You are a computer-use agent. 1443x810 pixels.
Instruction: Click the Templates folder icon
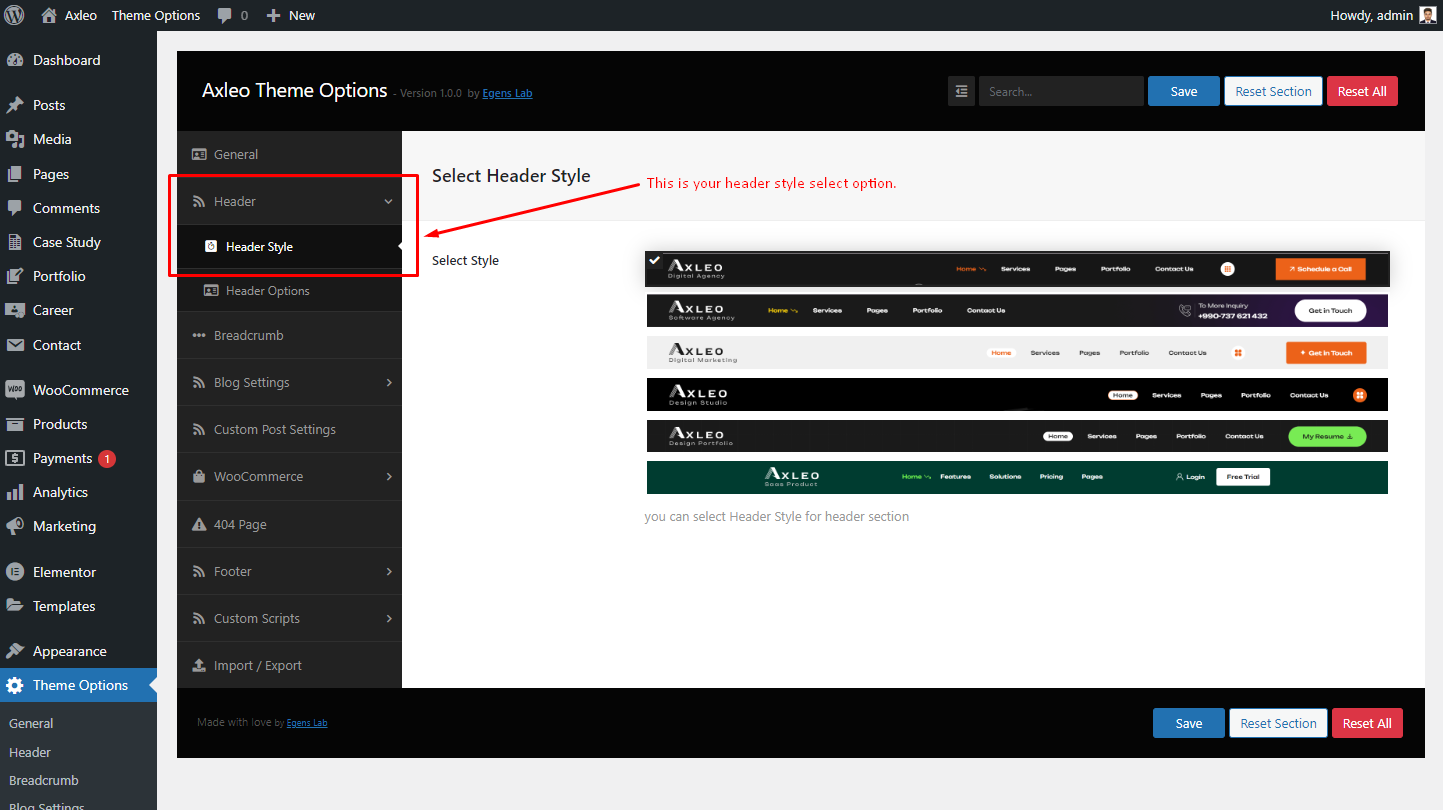coord(15,606)
